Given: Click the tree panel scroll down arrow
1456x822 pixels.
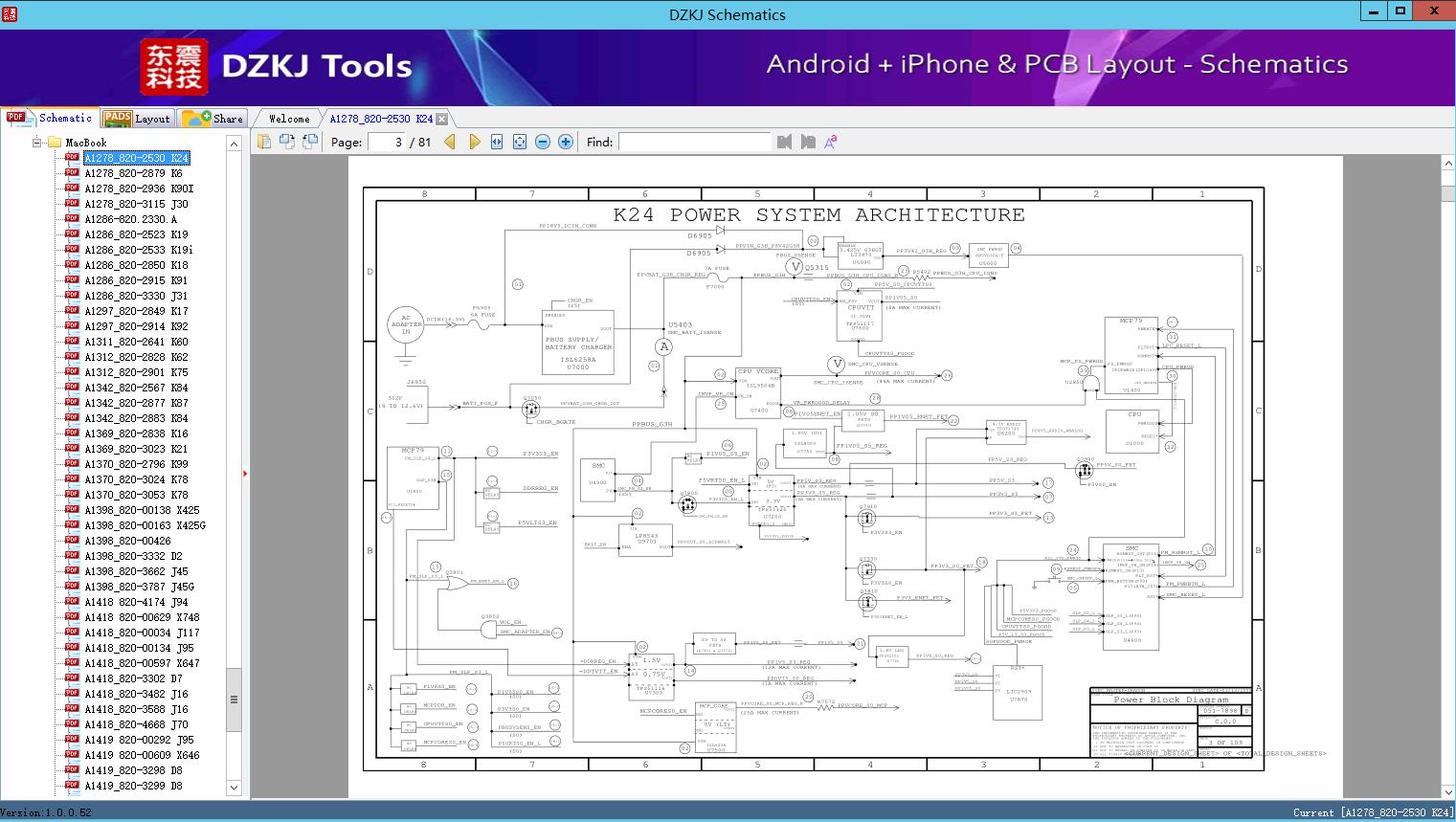Looking at the screenshot, I should 234,789.
